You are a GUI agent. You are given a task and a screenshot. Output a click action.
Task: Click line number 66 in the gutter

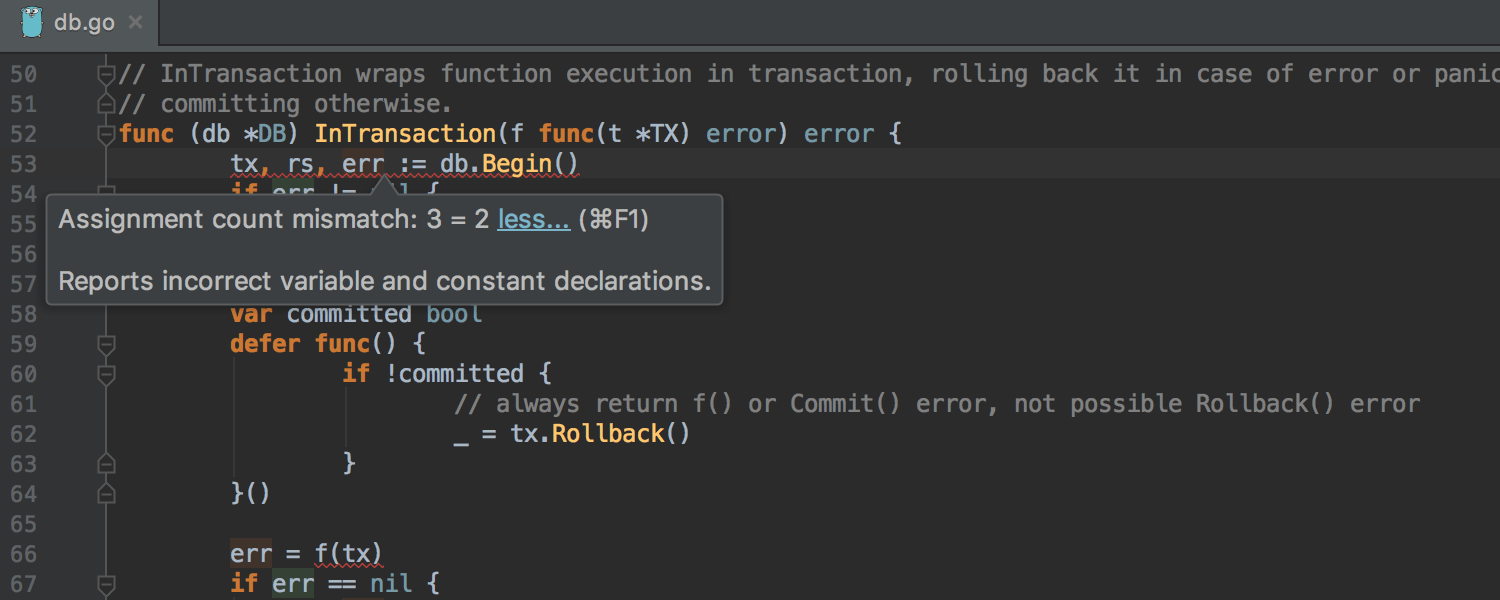(23, 554)
